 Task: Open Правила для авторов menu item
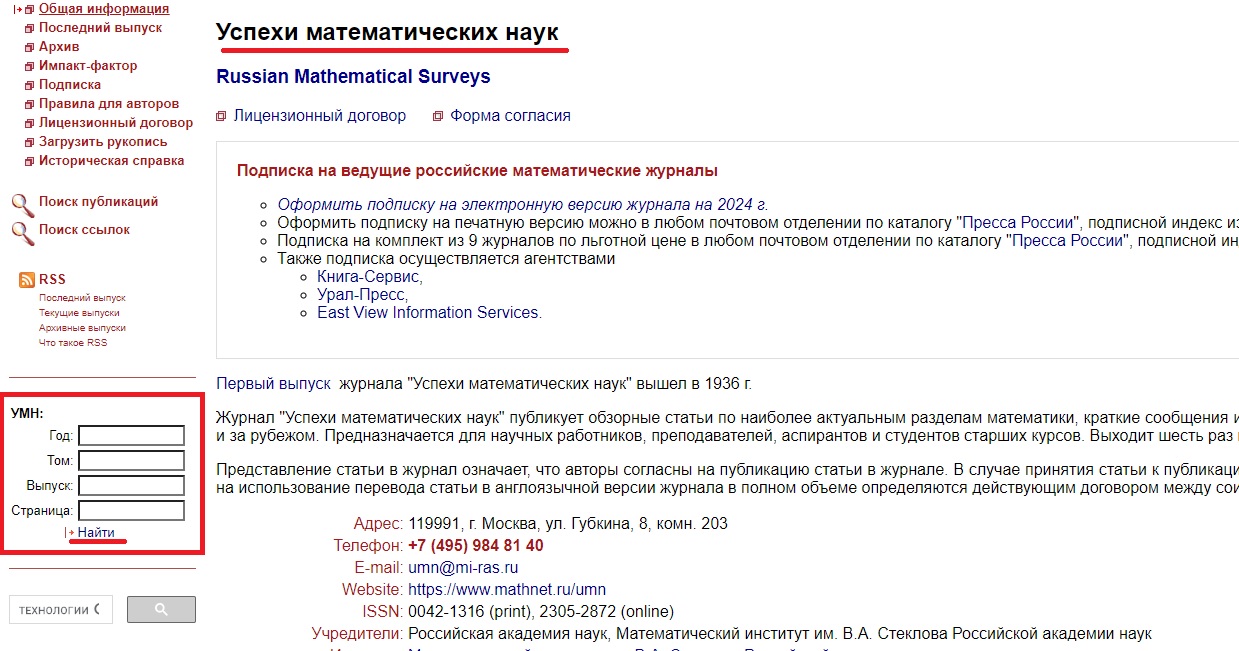pos(109,104)
